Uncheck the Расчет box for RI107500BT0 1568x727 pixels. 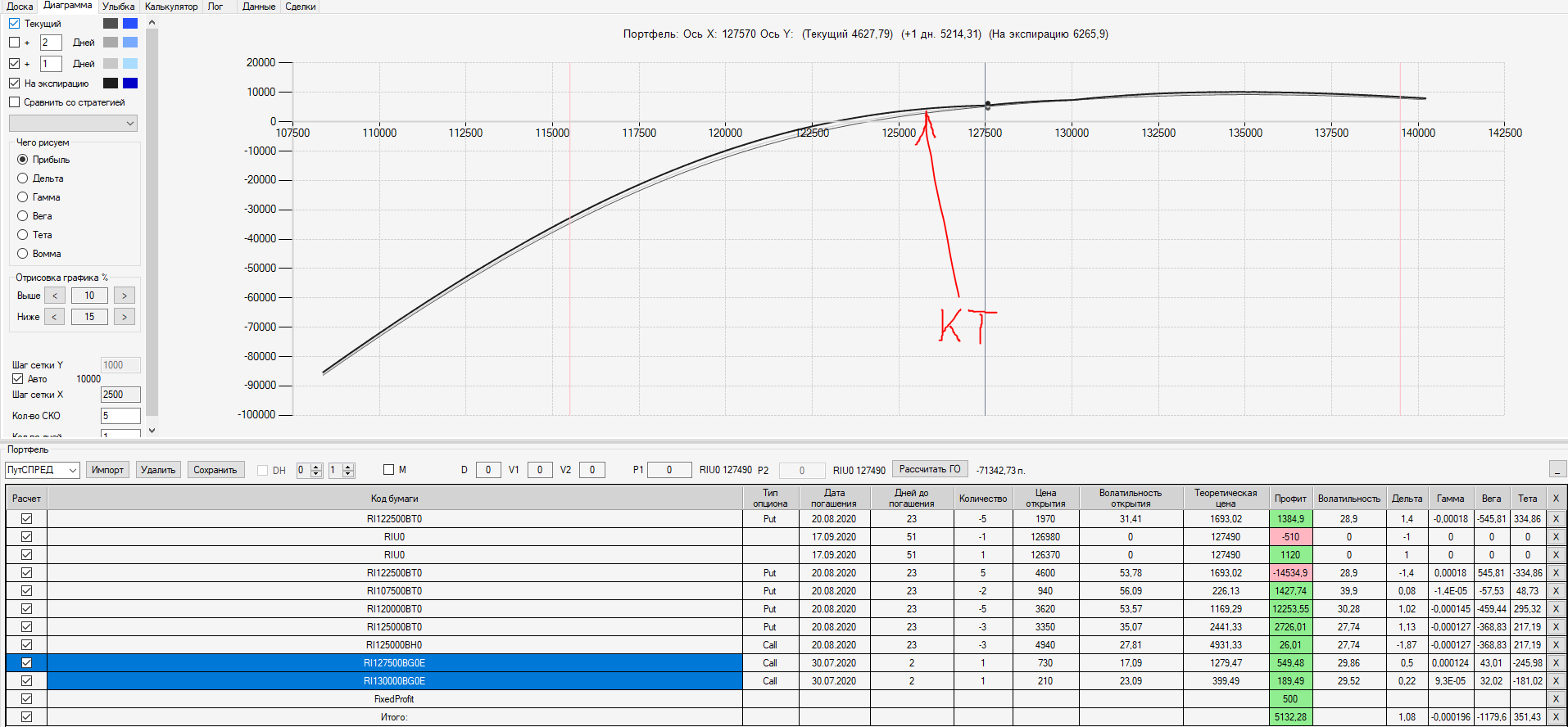pyautogui.click(x=27, y=591)
